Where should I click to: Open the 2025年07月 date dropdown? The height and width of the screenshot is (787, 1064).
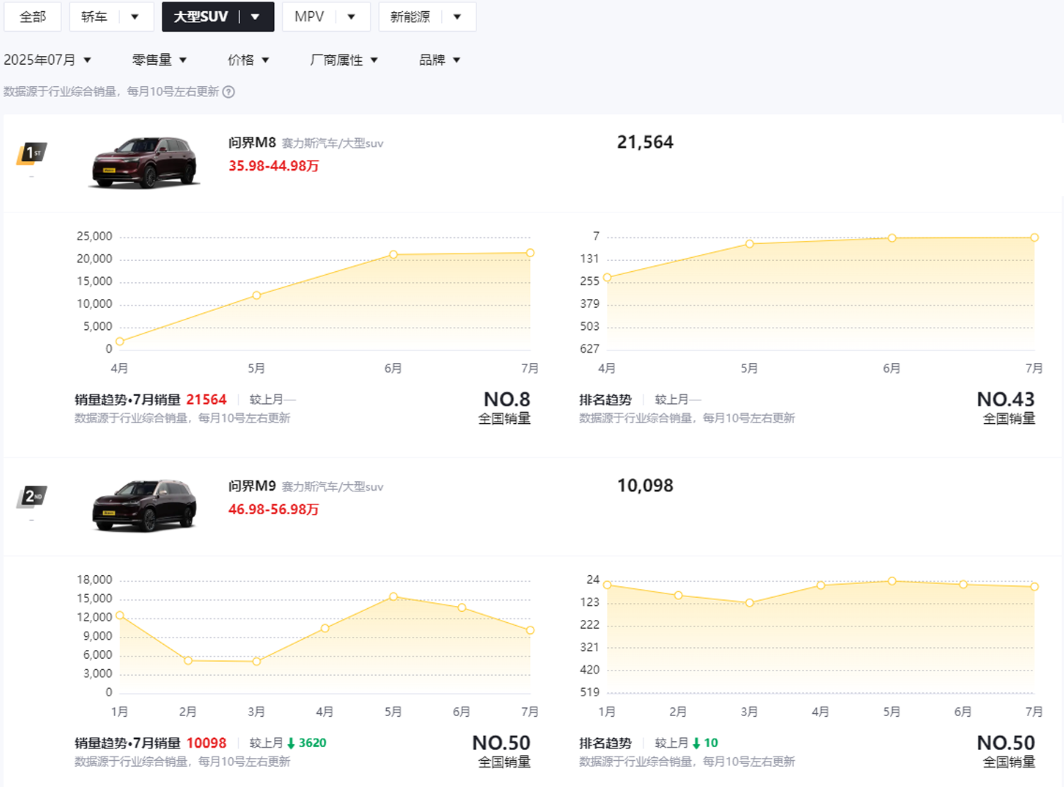tap(48, 60)
